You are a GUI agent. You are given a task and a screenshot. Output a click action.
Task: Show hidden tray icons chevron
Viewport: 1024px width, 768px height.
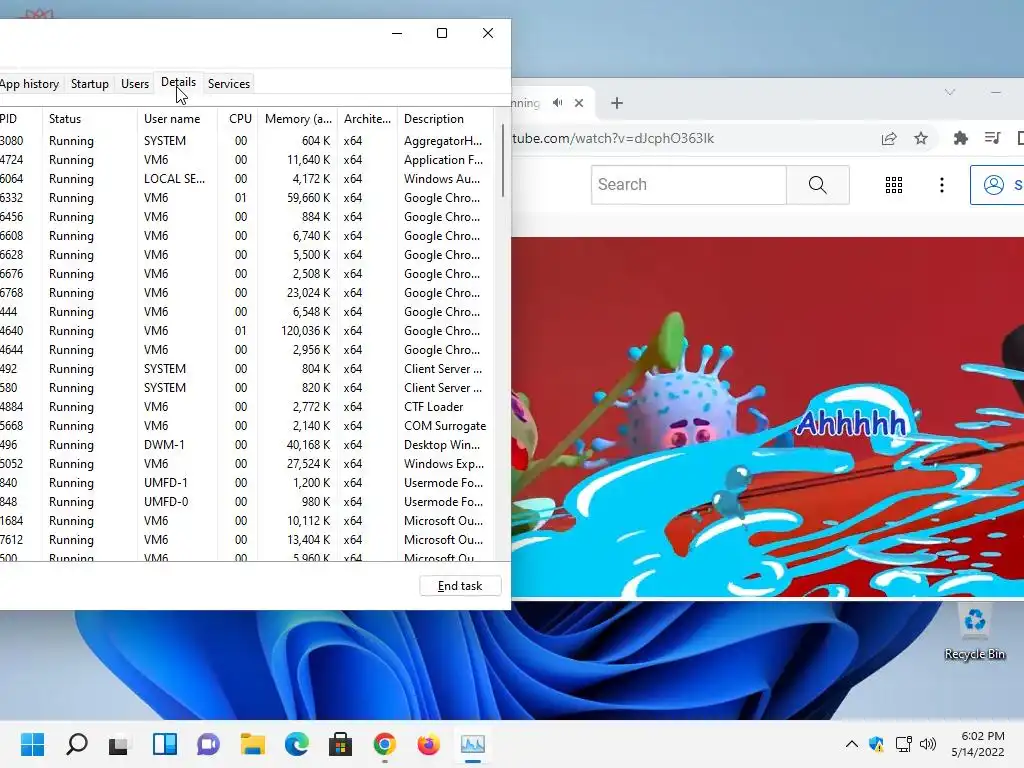point(852,744)
